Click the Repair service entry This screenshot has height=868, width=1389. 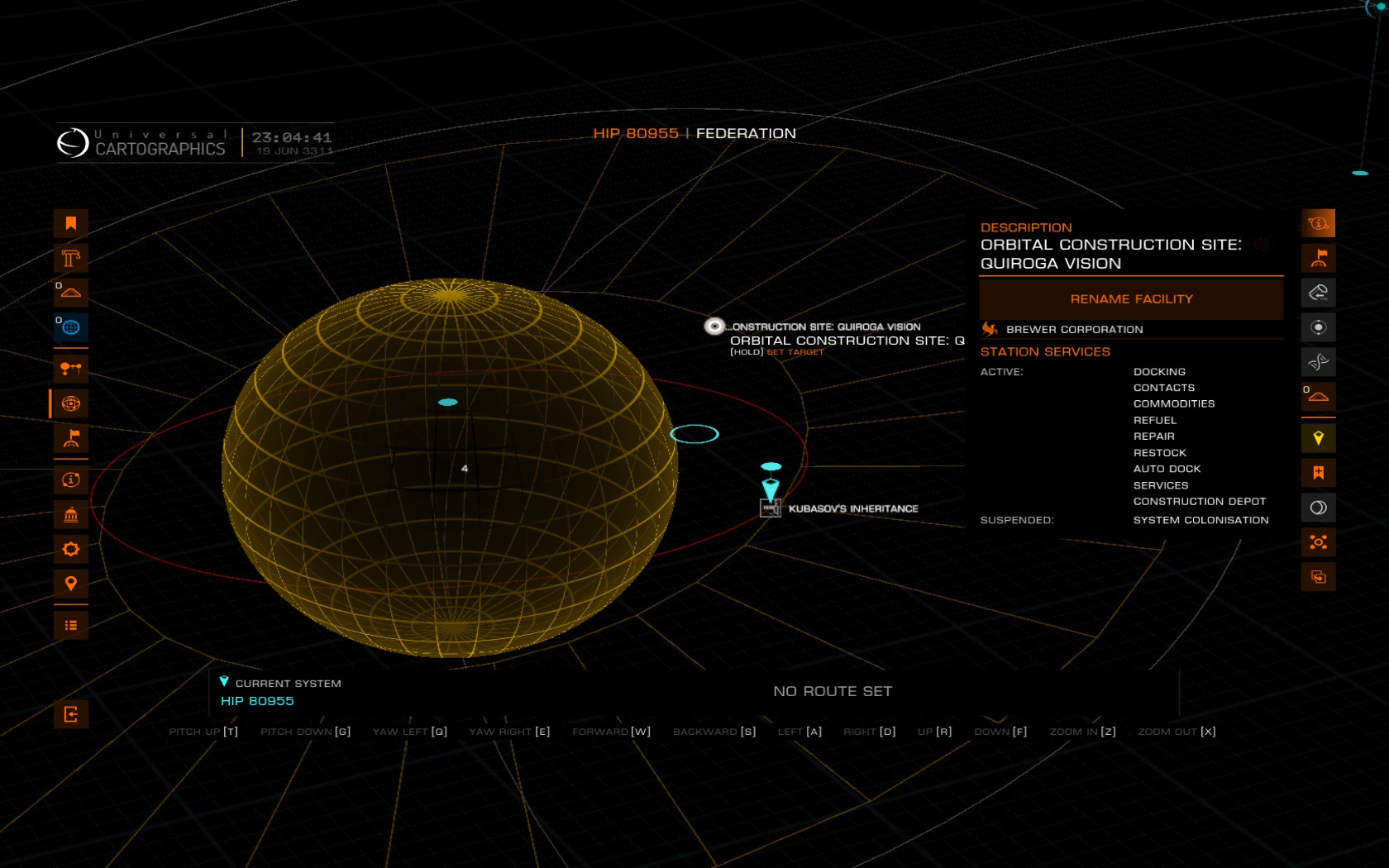(x=1154, y=436)
